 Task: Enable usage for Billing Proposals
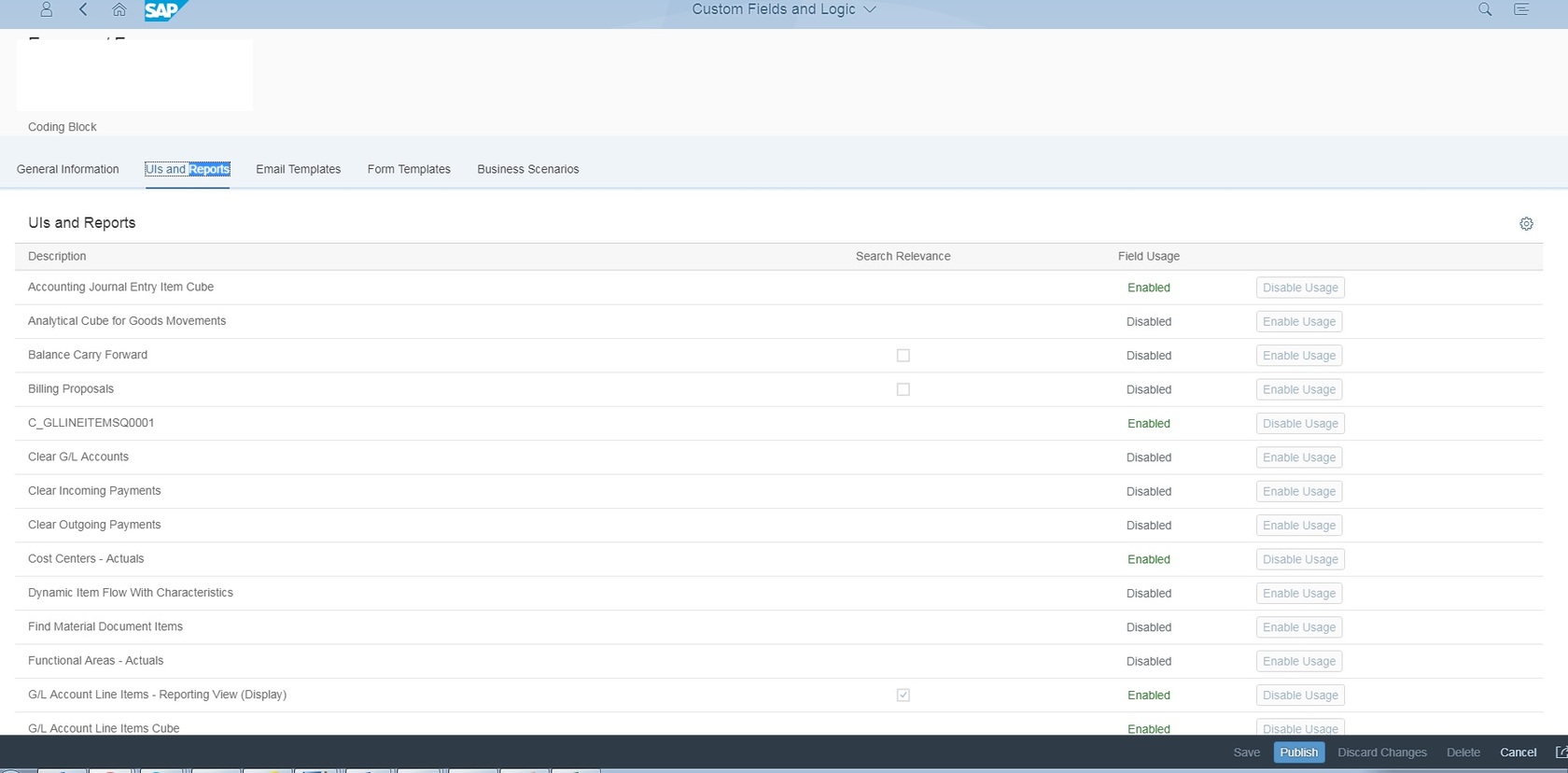pyautogui.click(x=1299, y=389)
